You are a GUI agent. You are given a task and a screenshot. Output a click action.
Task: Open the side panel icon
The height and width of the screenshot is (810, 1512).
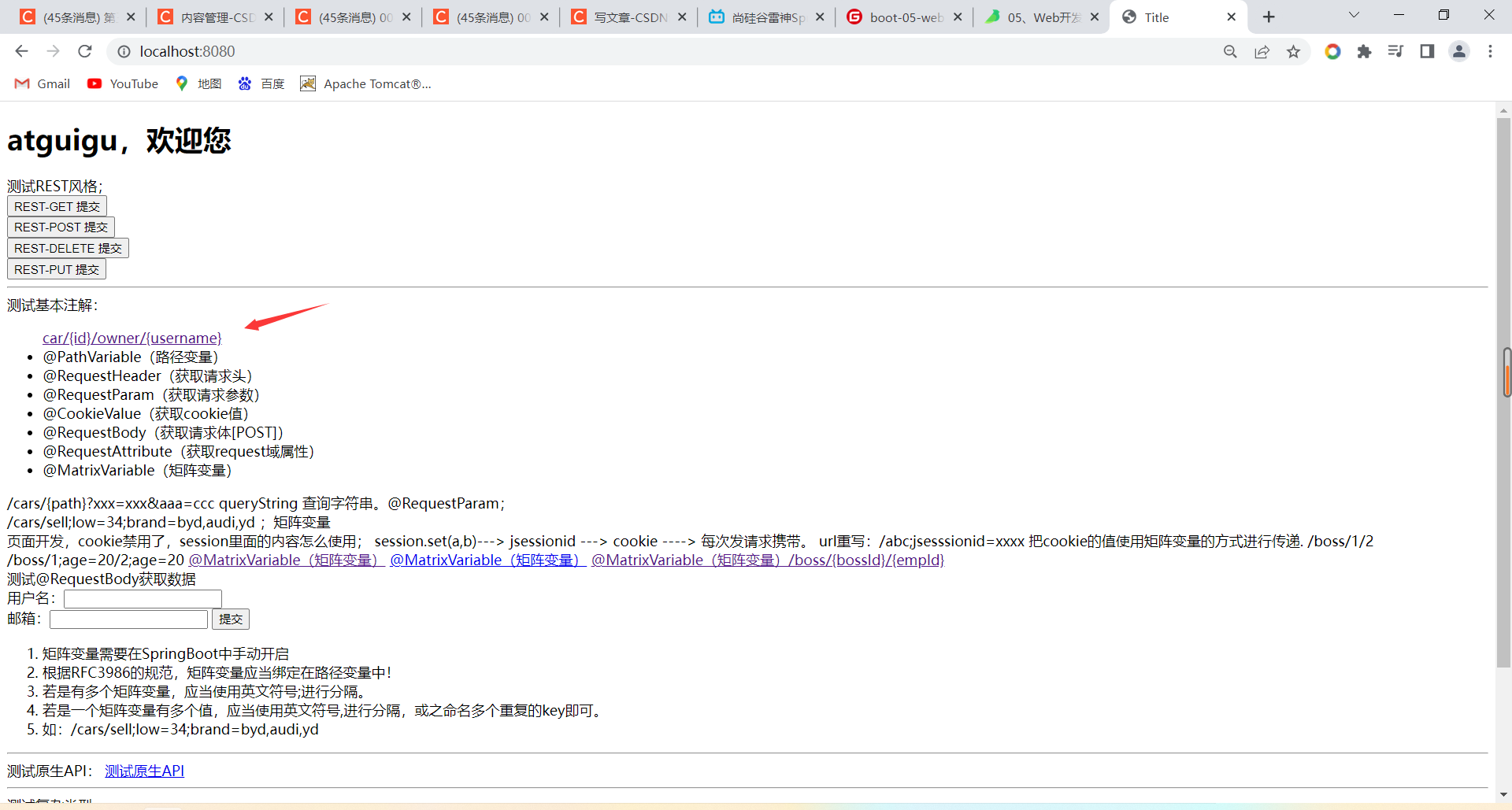[x=1428, y=51]
